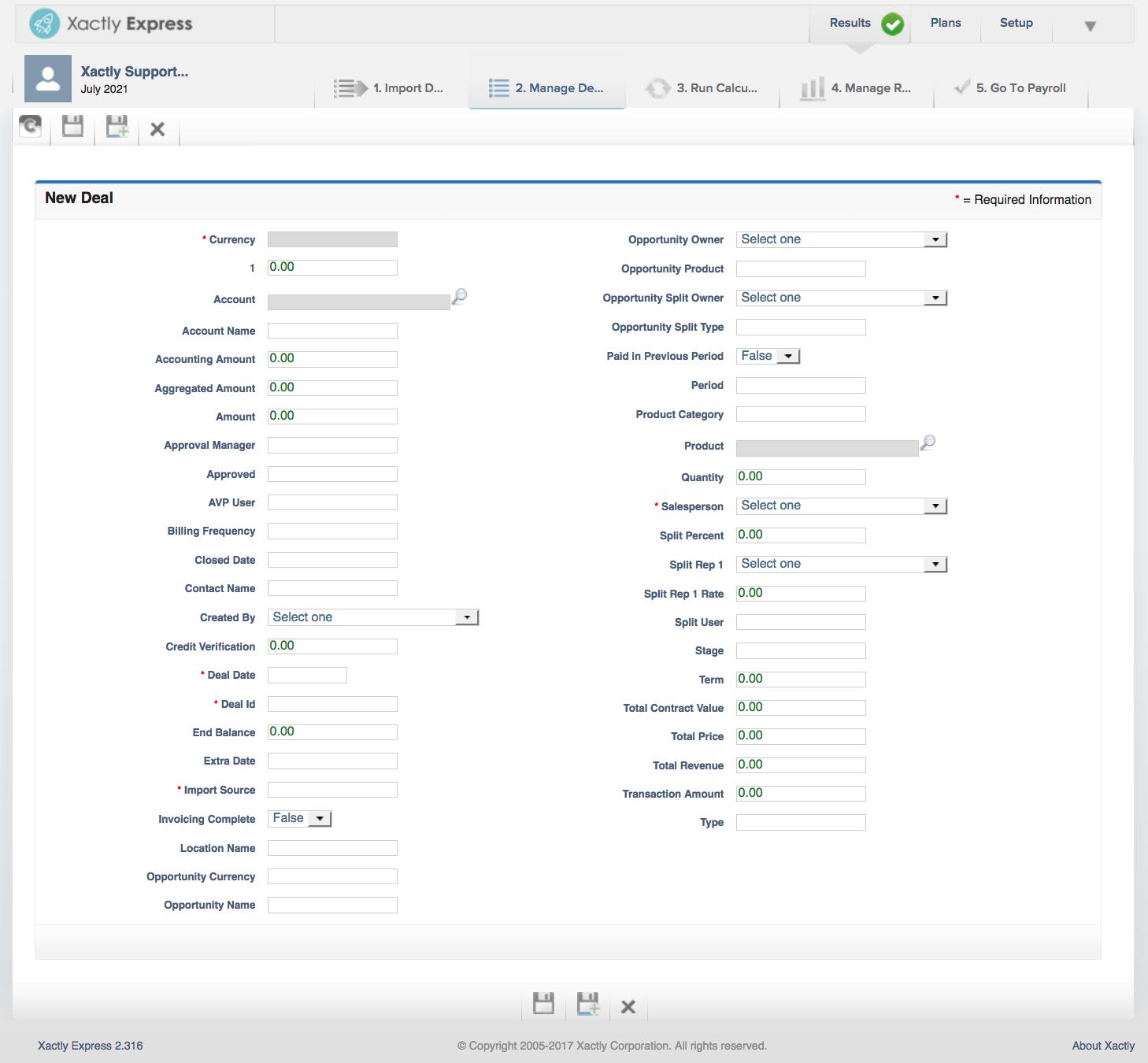Click the Split Percent field
This screenshot has width=1148, height=1063.
tap(801, 535)
